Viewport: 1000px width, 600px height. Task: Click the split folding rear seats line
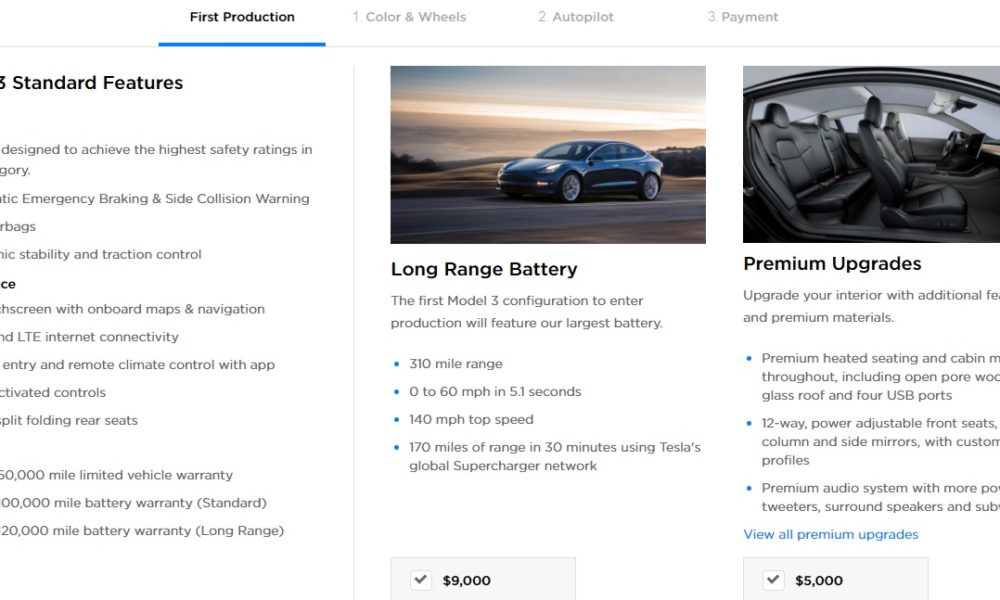69,420
